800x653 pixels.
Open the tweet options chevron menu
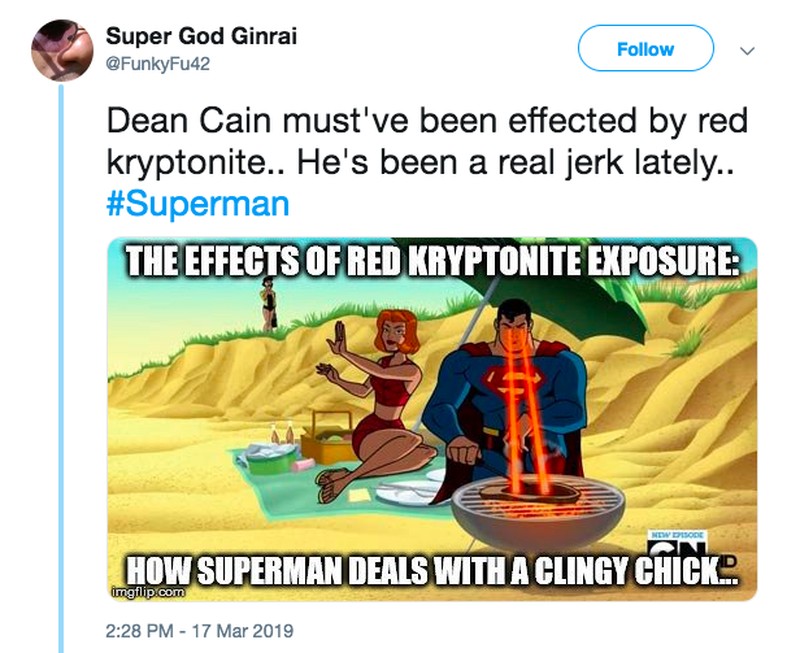pos(744,50)
